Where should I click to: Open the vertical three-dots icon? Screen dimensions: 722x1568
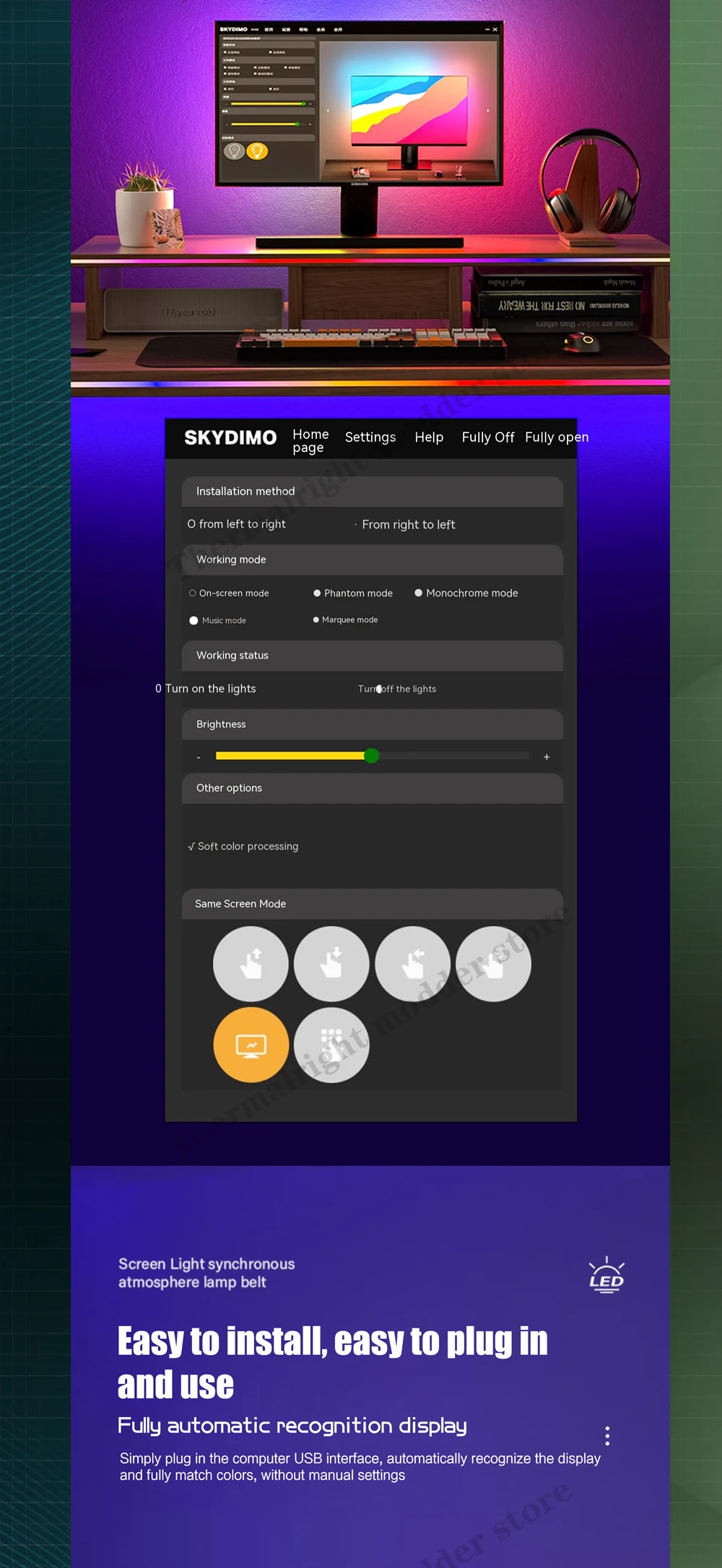(x=607, y=1436)
